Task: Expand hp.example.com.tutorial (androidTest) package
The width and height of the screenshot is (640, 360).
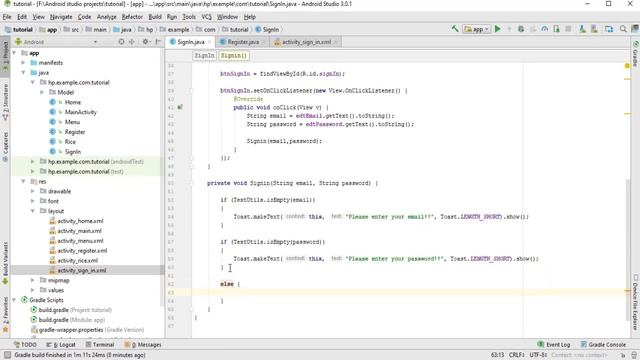Action: point(33,162)
